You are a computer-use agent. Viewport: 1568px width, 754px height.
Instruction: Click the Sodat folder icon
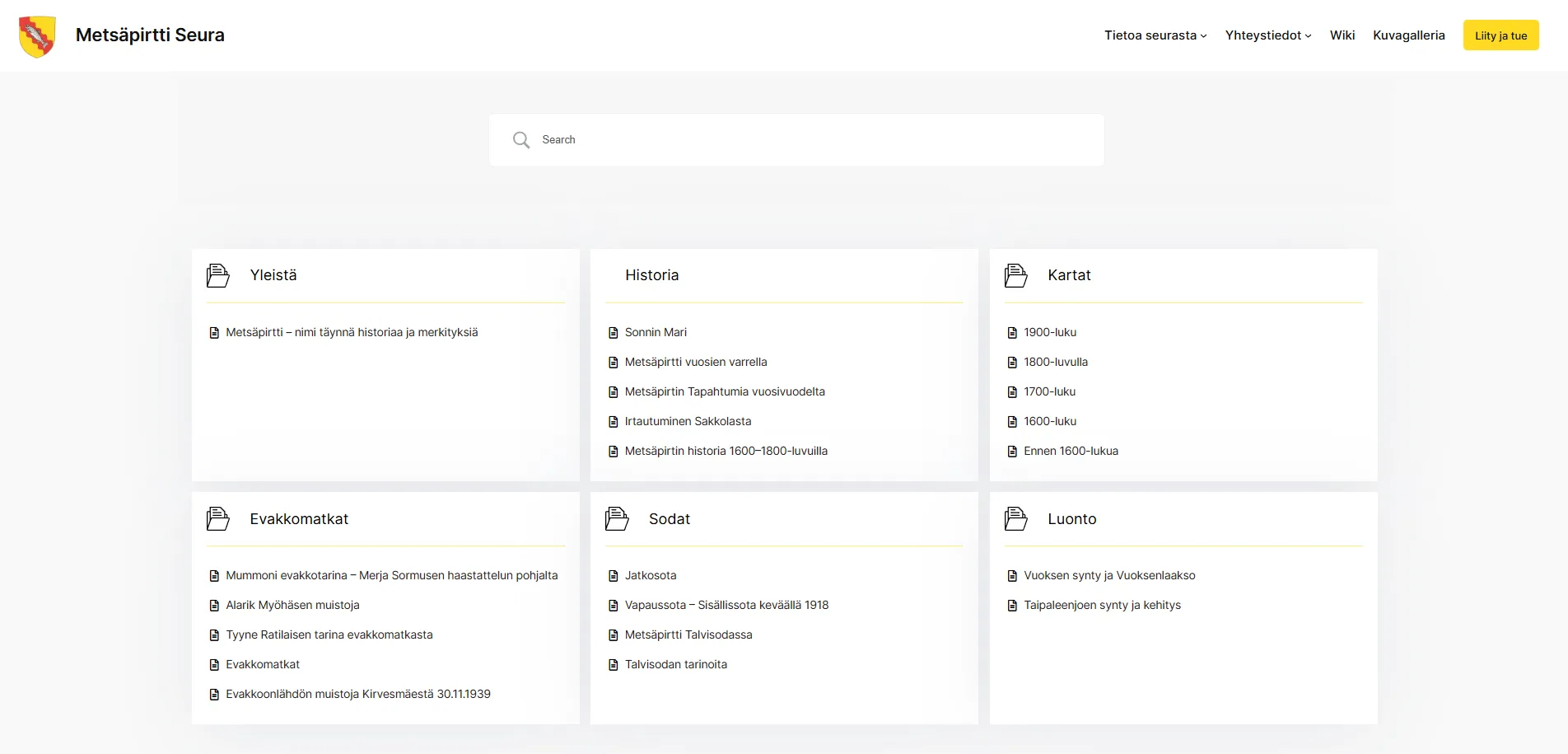coord(617,518)
